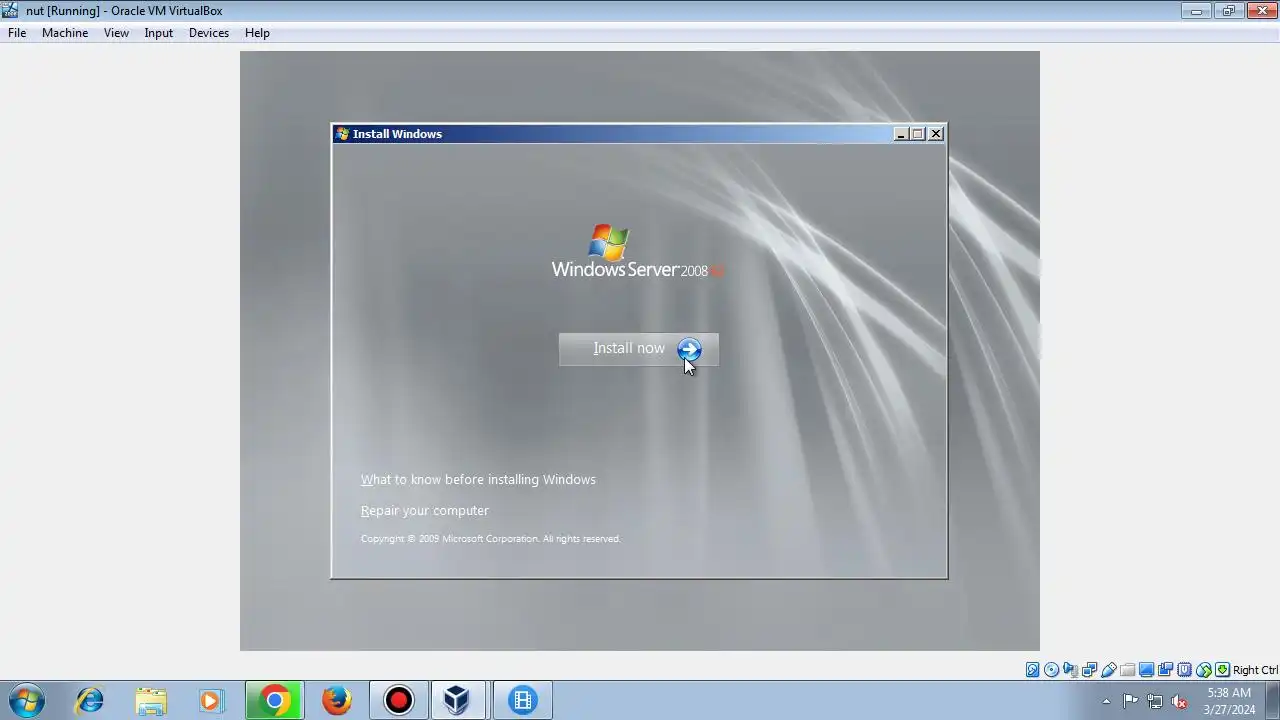Open What to know before installing Windows
Viewport: 1280px width, 720px height.
click(478, 480)
